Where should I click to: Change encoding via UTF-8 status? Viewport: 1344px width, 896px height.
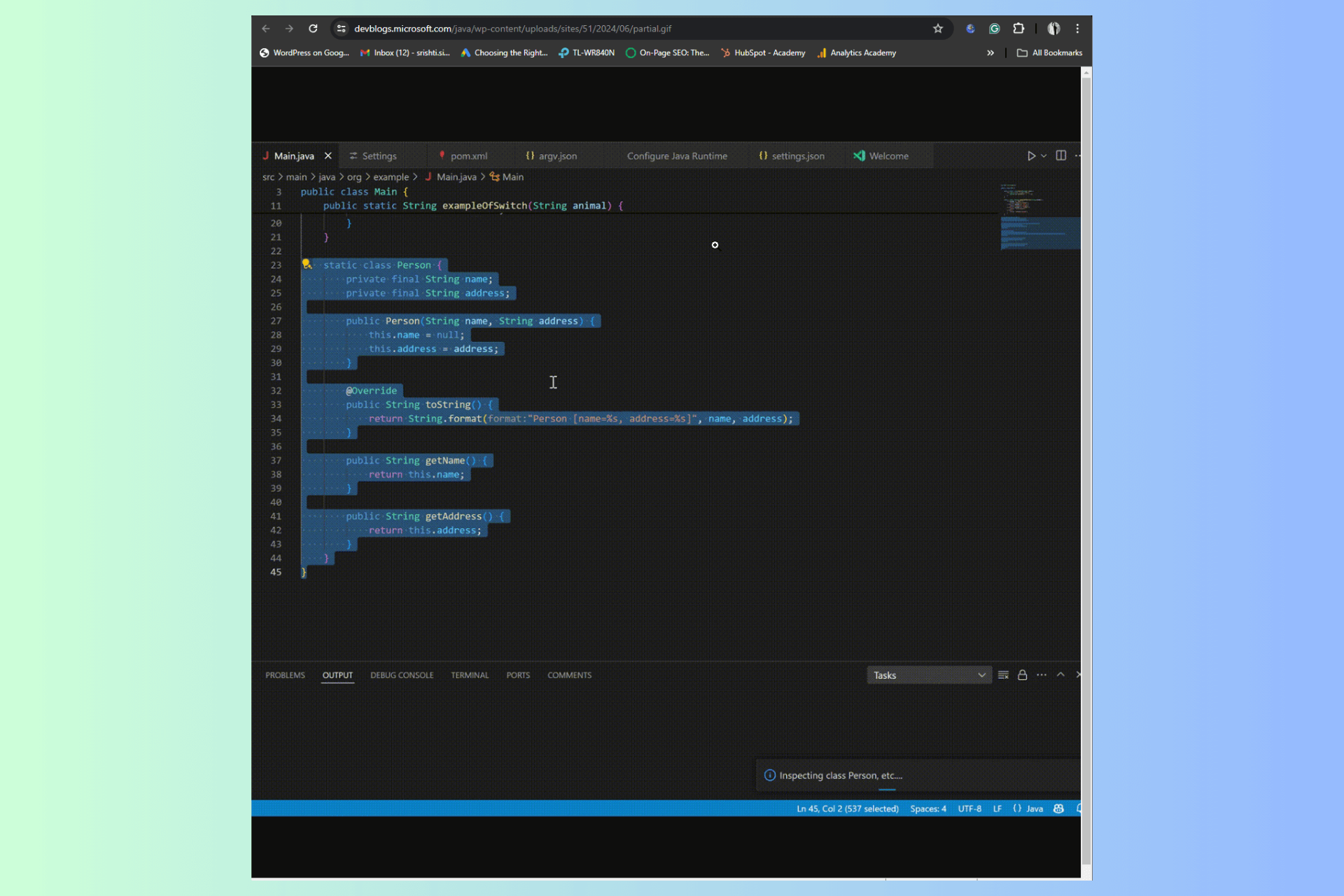(969, 808)
